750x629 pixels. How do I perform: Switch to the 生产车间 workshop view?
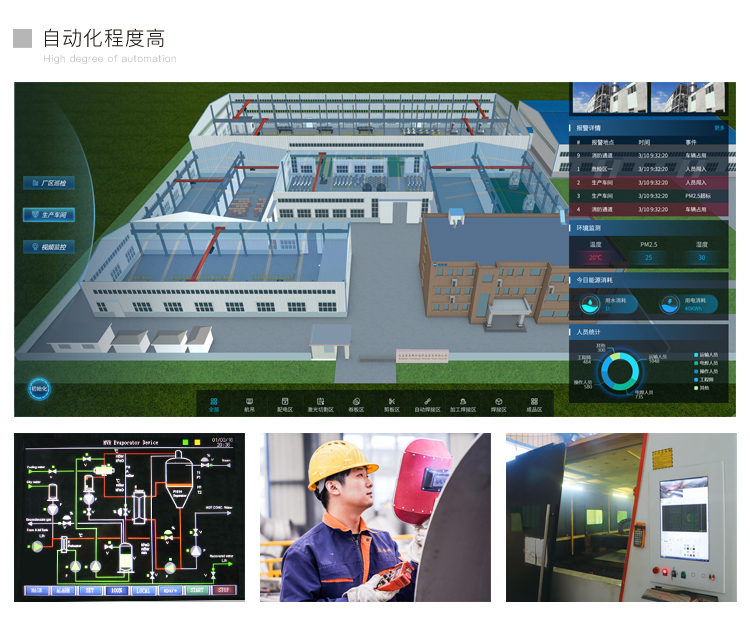point(49,214)
